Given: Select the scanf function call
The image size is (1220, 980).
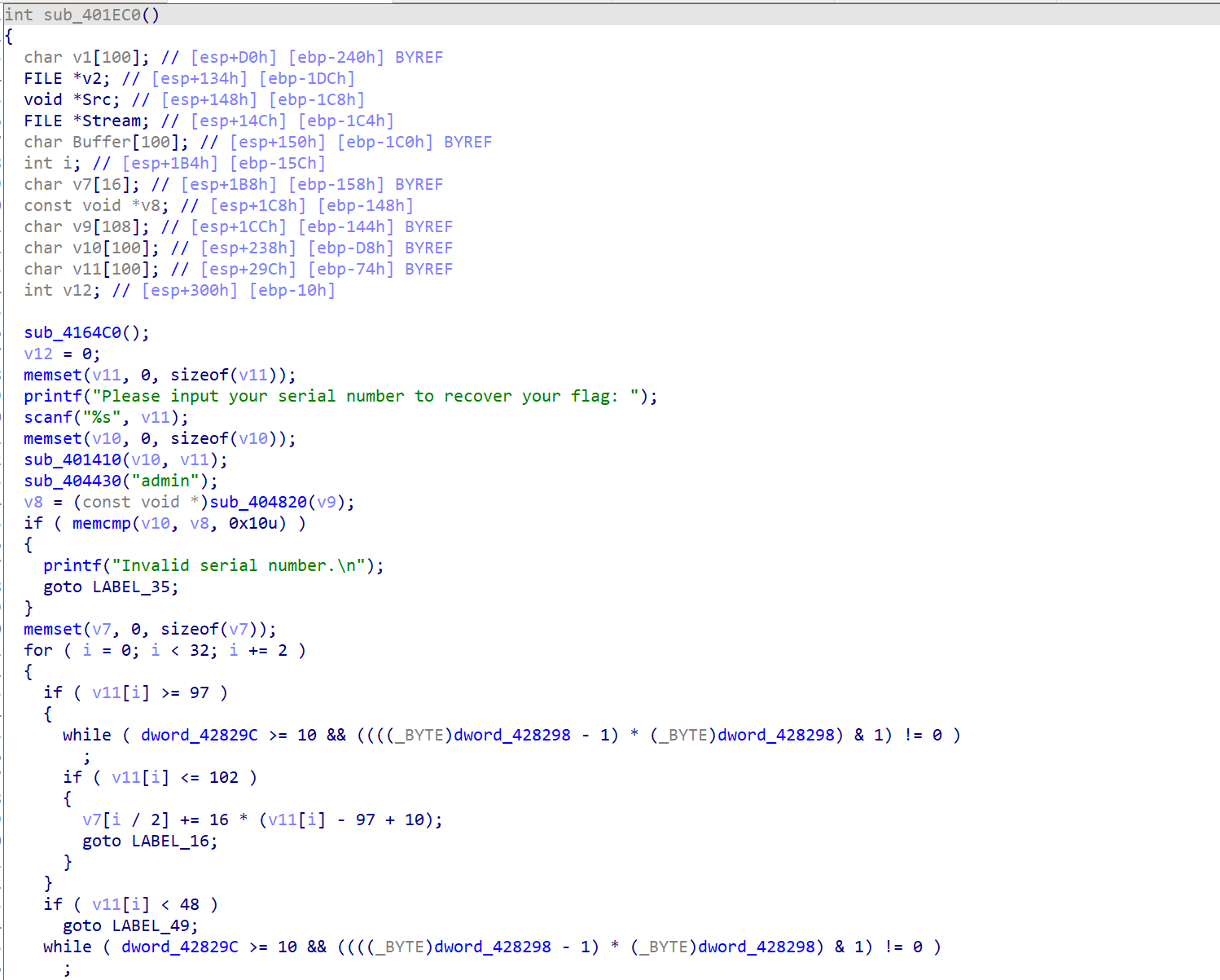Looking at the screenshot, I should coord(48,417).
